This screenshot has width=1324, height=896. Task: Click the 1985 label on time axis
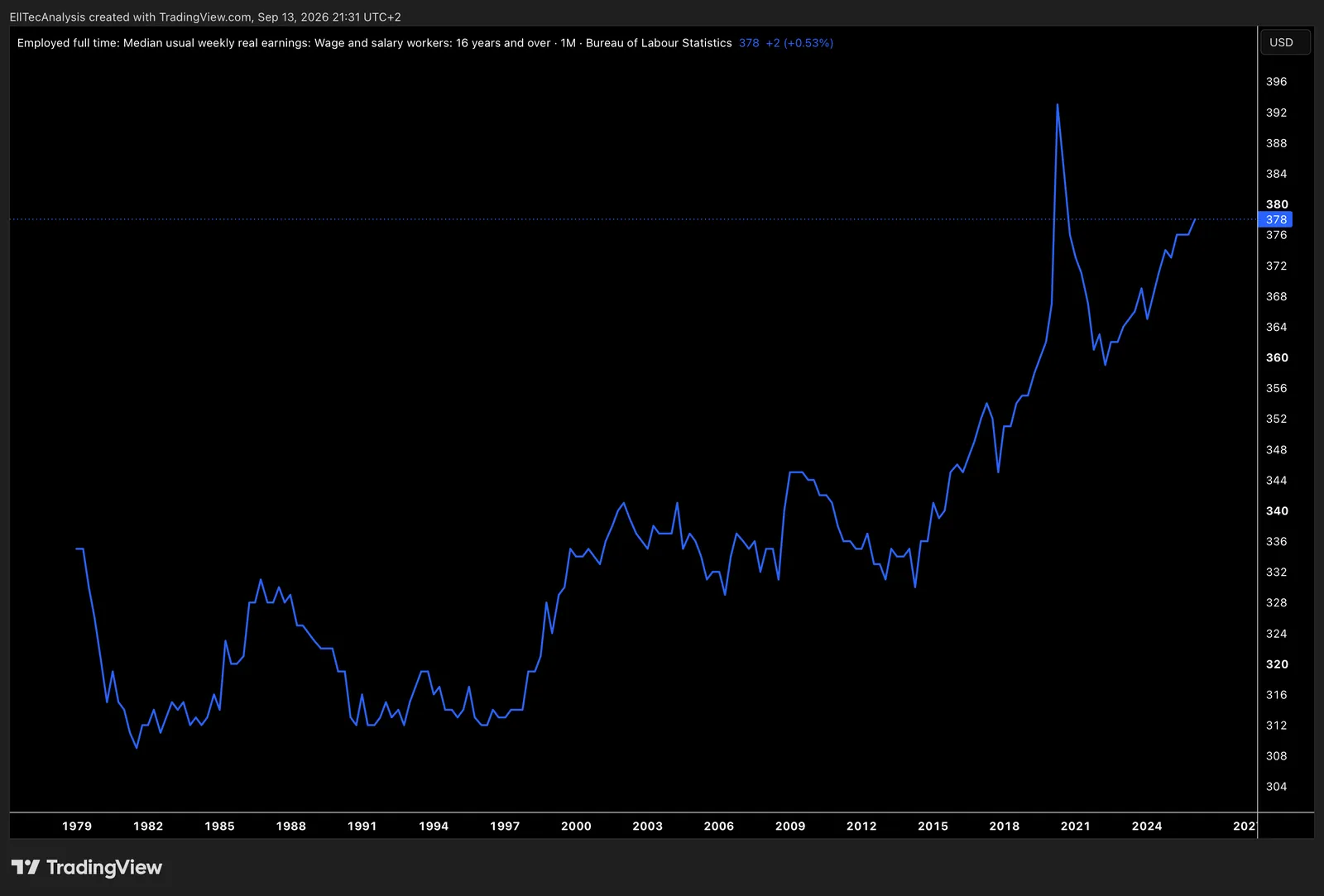tap(219, 826)
